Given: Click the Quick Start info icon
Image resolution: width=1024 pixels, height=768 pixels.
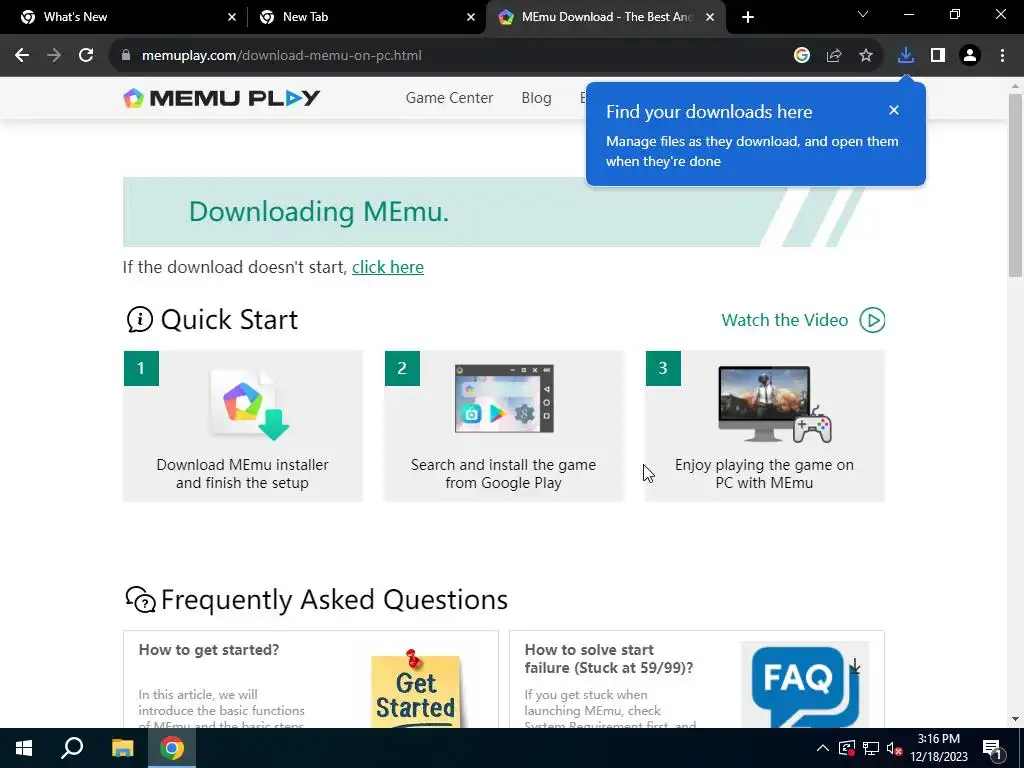Looking at the screenshot, I should coord(140,320).
